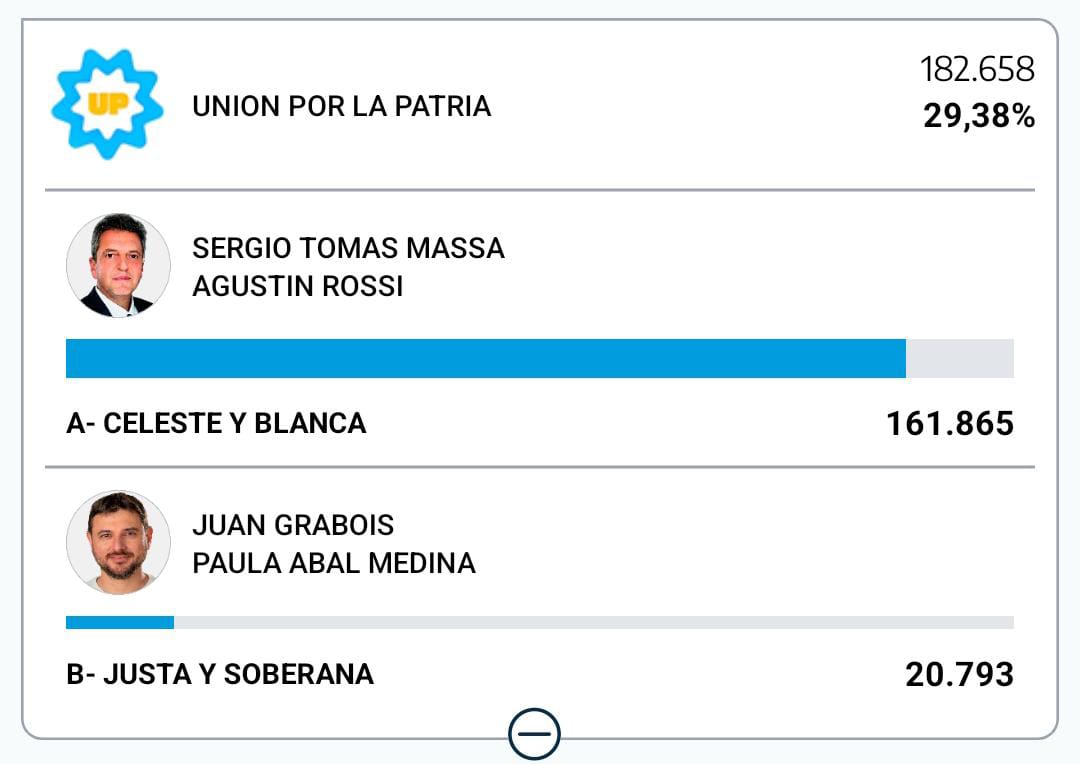Select the JUAN GRABOIS name
1080x764 pixels.
(x=293, y=525)
